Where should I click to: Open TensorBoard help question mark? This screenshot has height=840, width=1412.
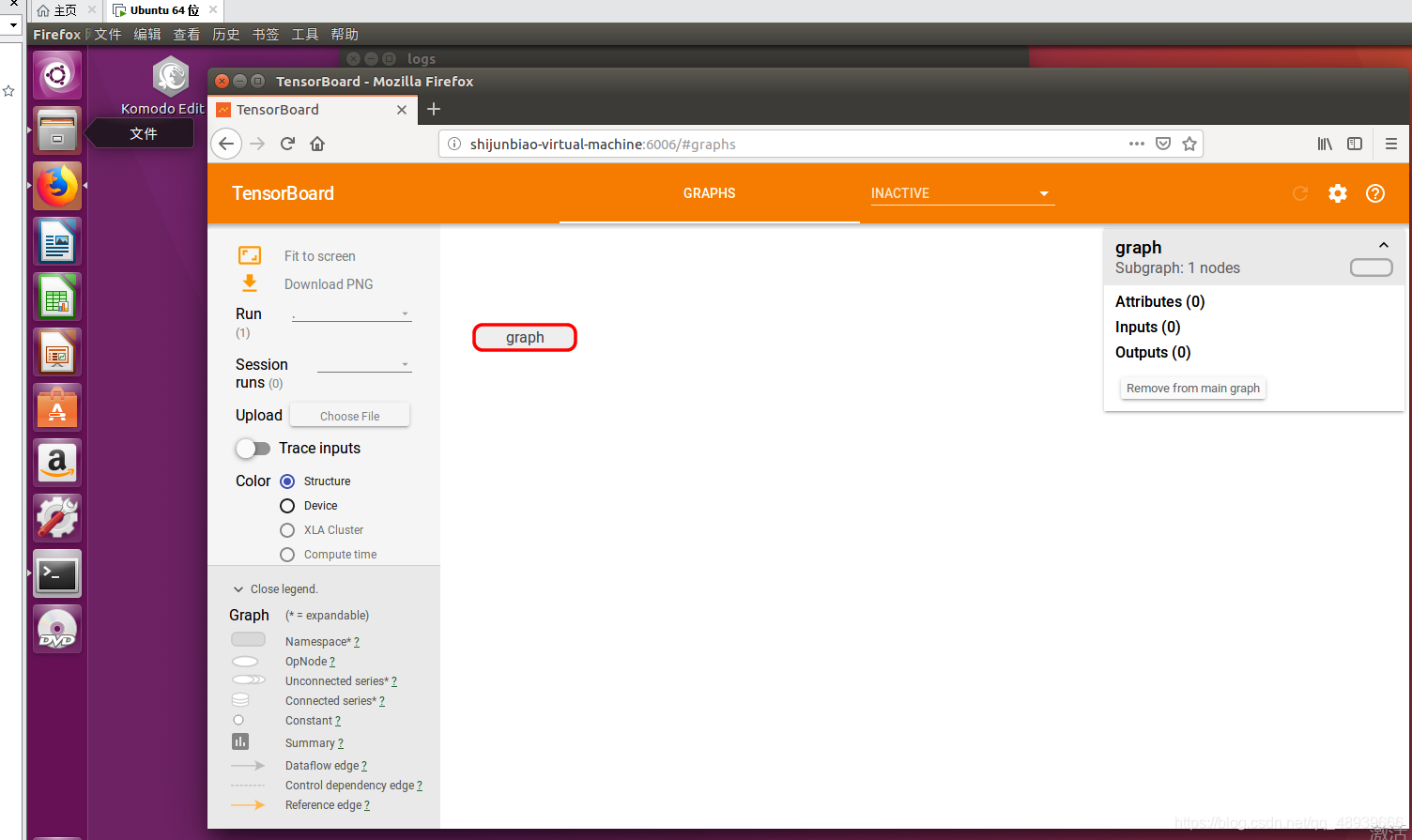tap(1375, 193)
